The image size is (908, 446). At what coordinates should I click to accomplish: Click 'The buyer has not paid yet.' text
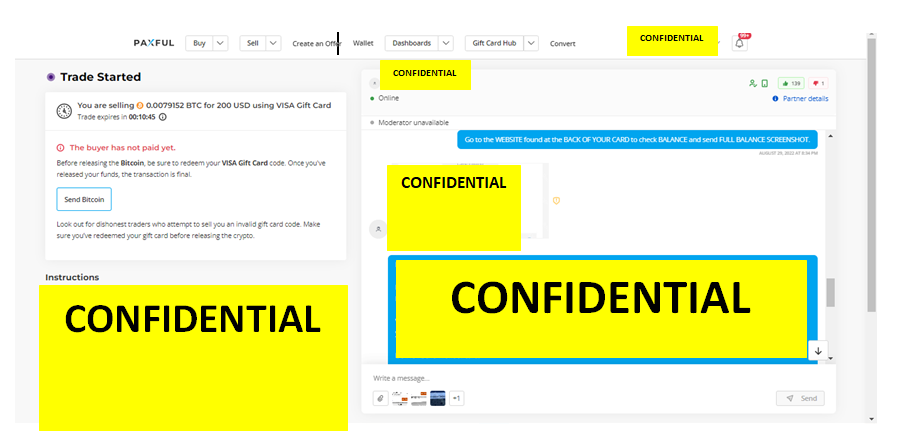coord(123,148)
